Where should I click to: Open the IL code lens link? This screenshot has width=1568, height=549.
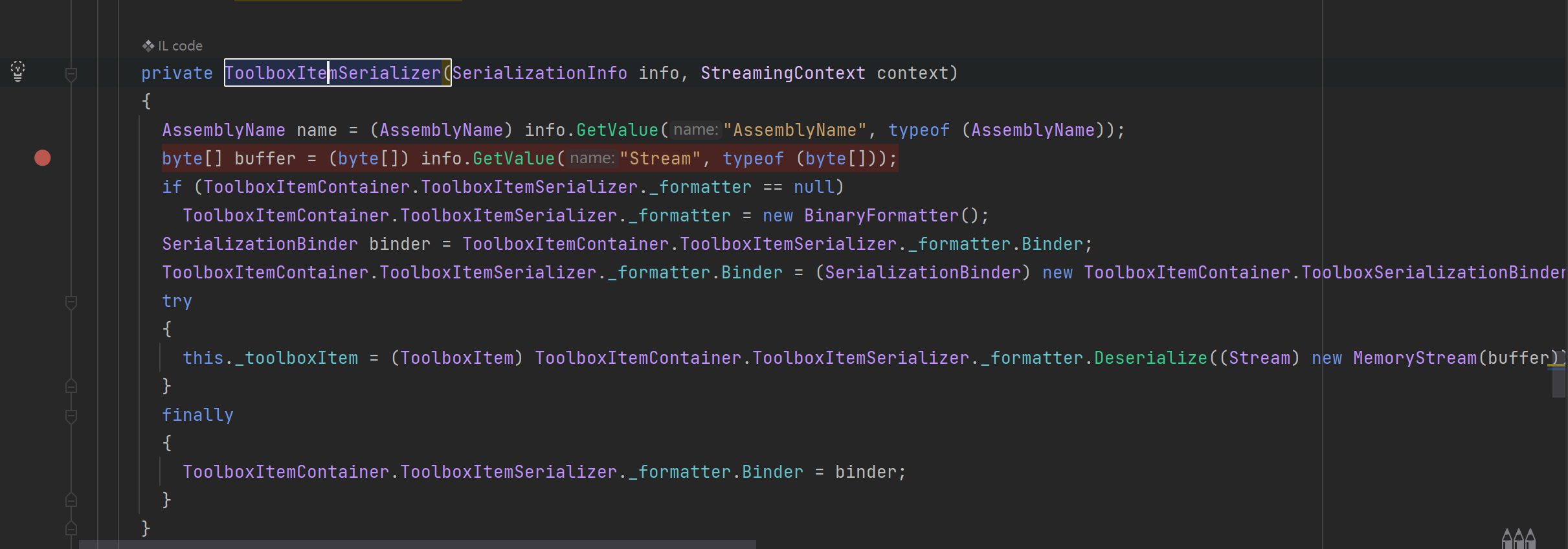tap(180, 46)
